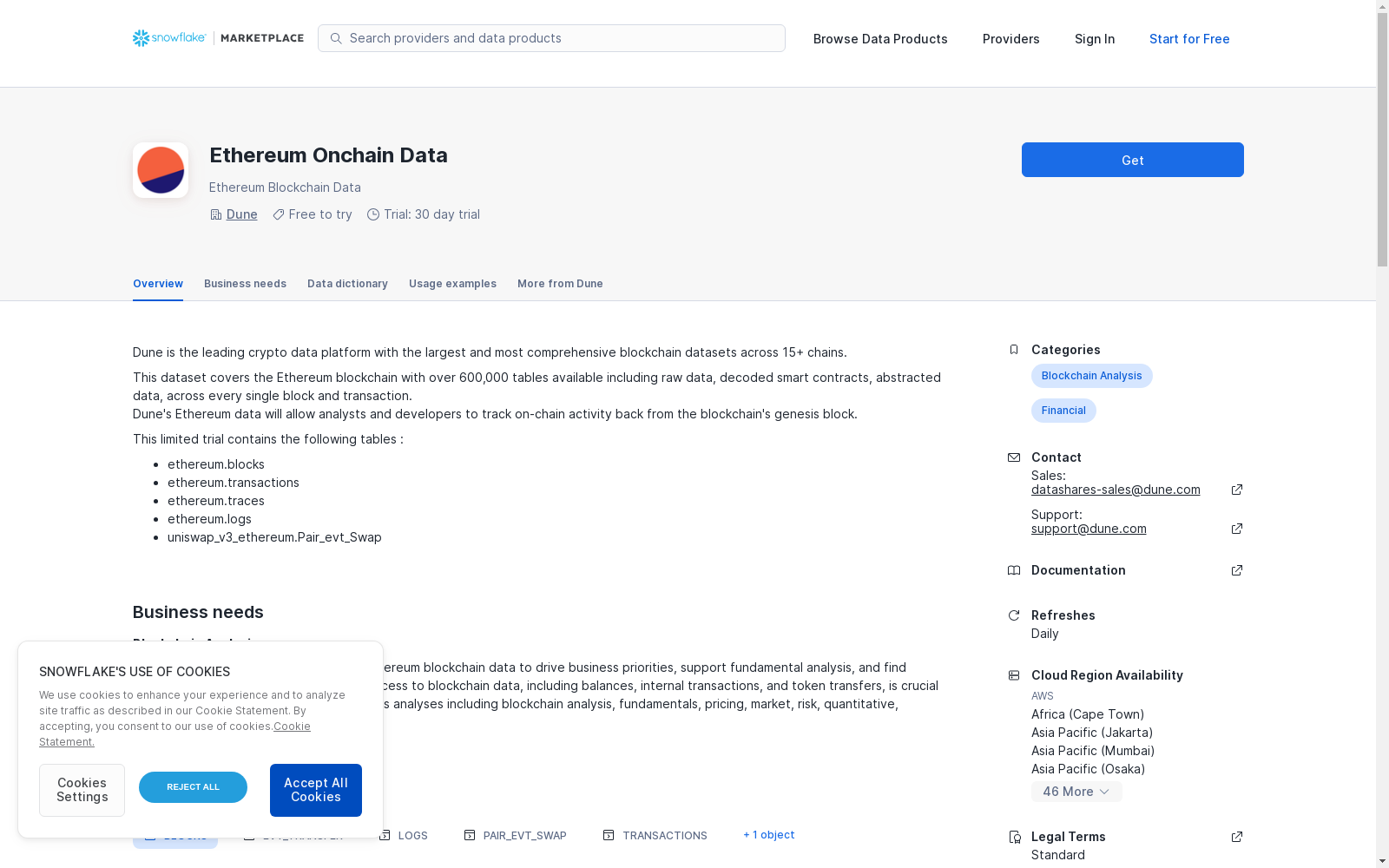Viewport: 1389px width, 868px height.
Task: Click 'Asia Pacific (Jakarta)' region text
Action: pos(1092,733)
